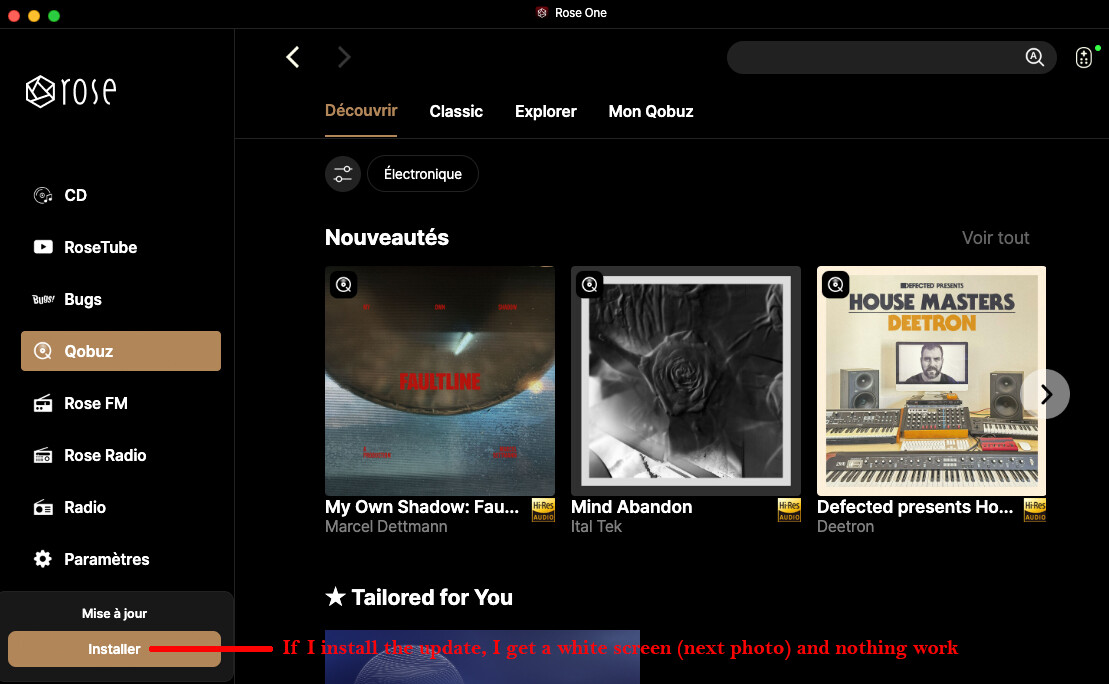Click the Nouveautés section heading

[x=387, y=238]
